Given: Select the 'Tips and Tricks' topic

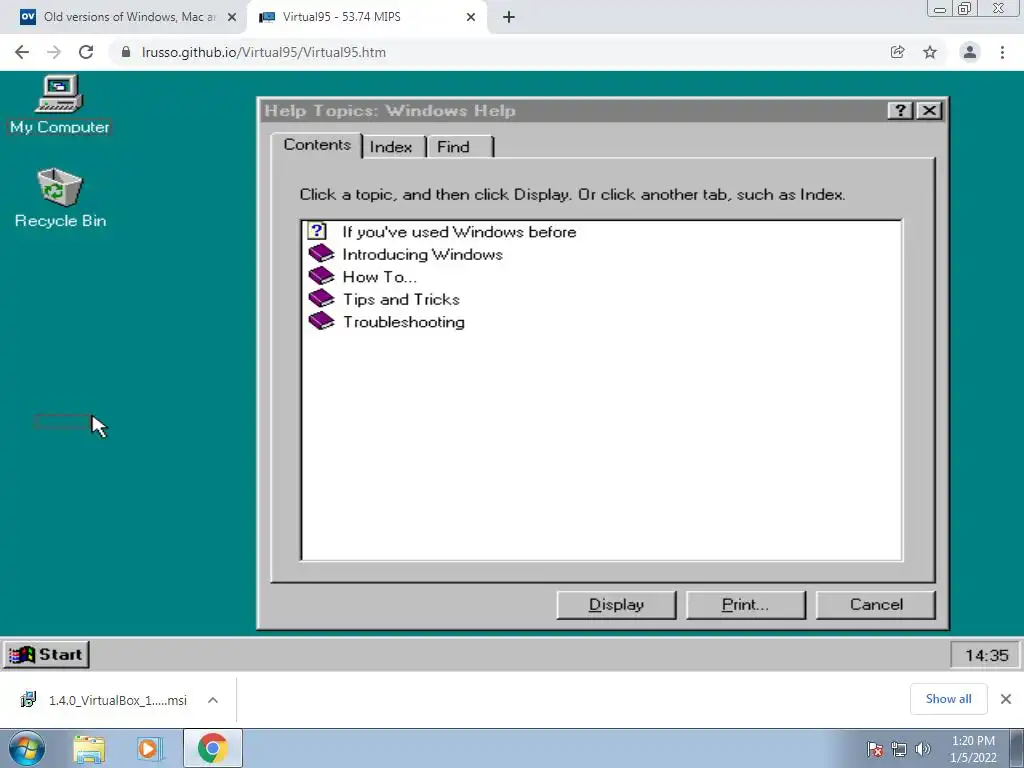Looking at the screenshot, I should click(x=402, y=299).
